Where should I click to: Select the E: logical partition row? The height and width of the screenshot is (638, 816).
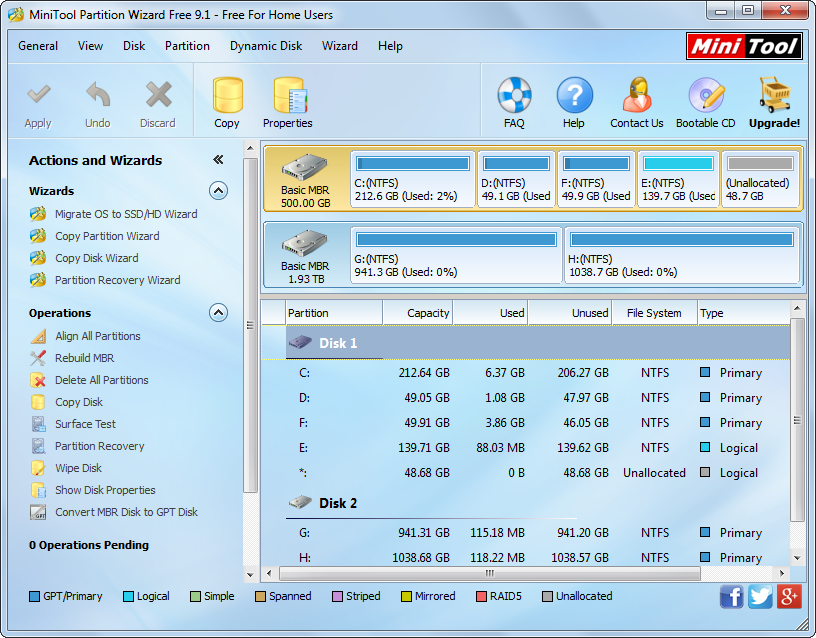526,448
